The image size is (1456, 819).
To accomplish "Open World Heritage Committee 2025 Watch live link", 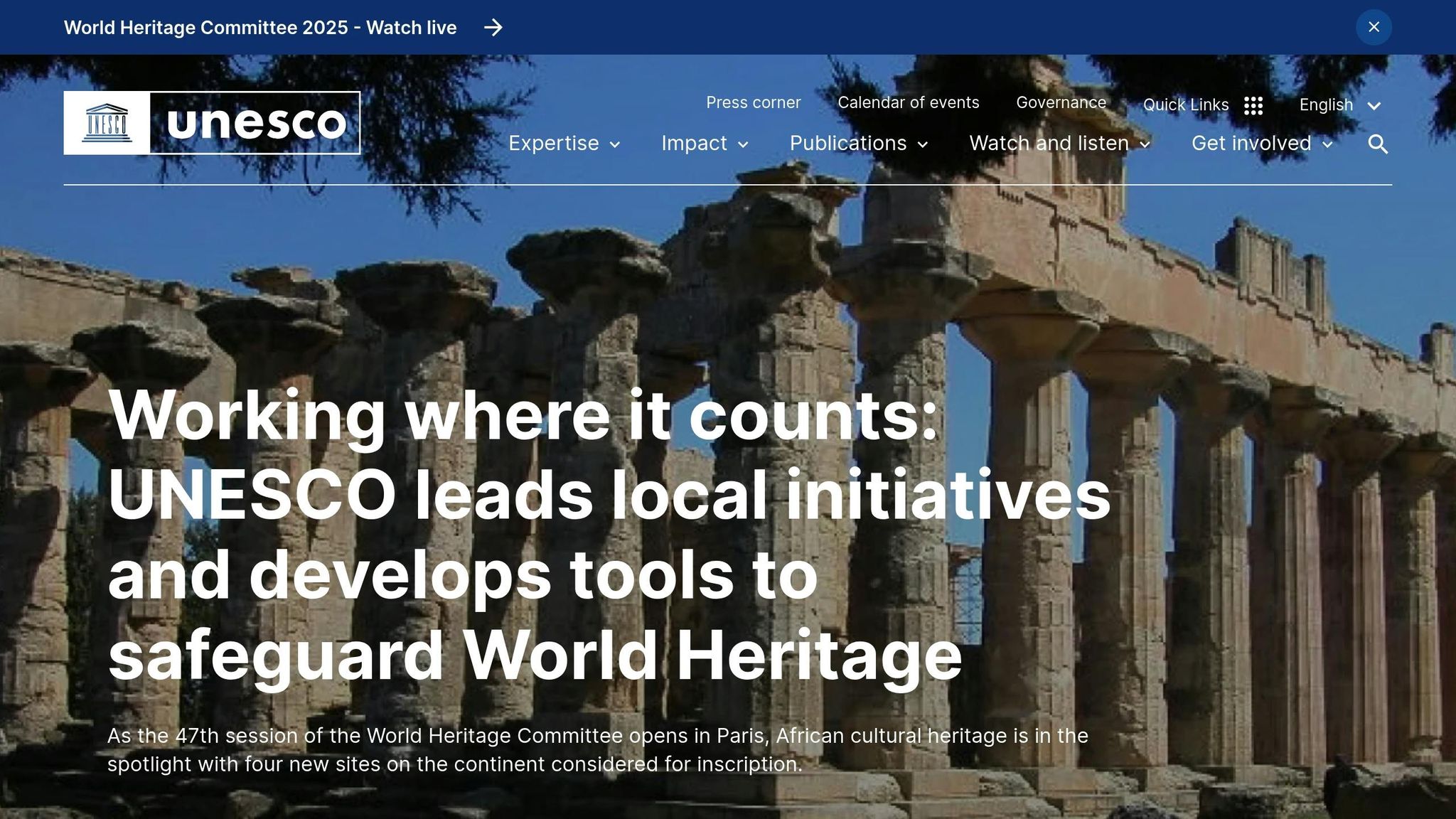I will pyautogui.click(x=260, y=28).
